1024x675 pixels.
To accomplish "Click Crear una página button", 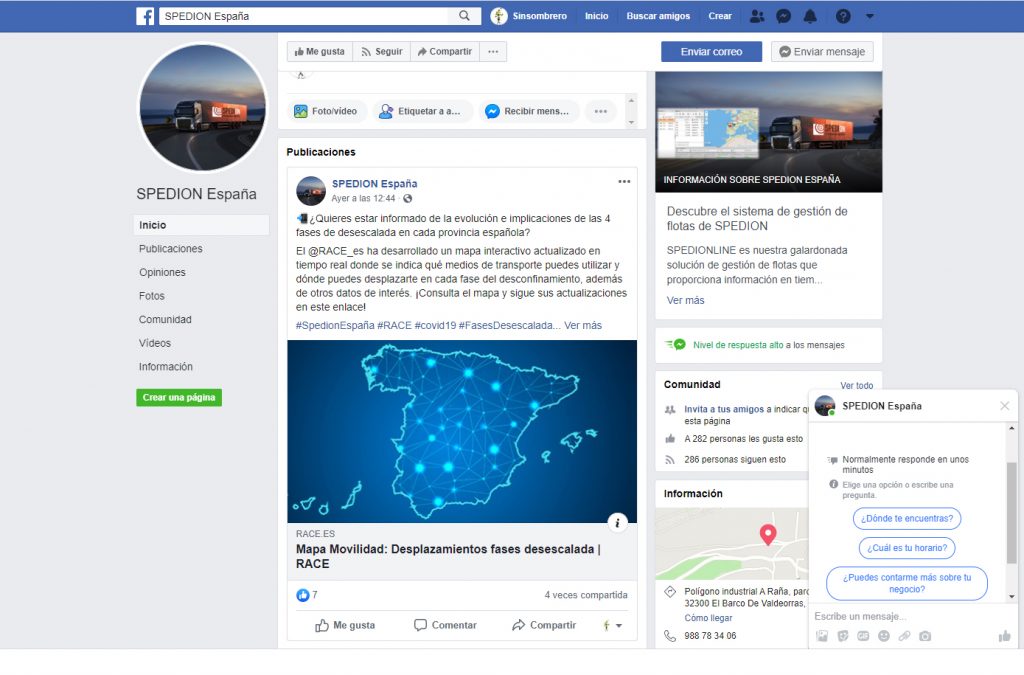I will pos(179,398).
